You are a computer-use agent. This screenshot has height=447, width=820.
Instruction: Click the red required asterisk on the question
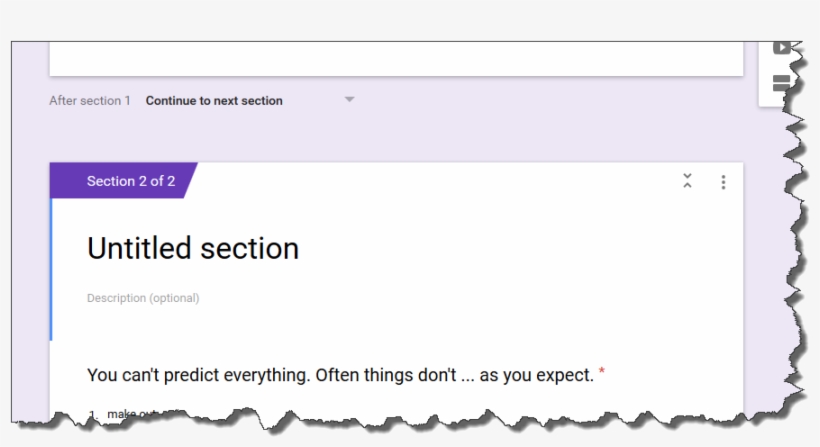pyautogui.click(x=602, y=374)
